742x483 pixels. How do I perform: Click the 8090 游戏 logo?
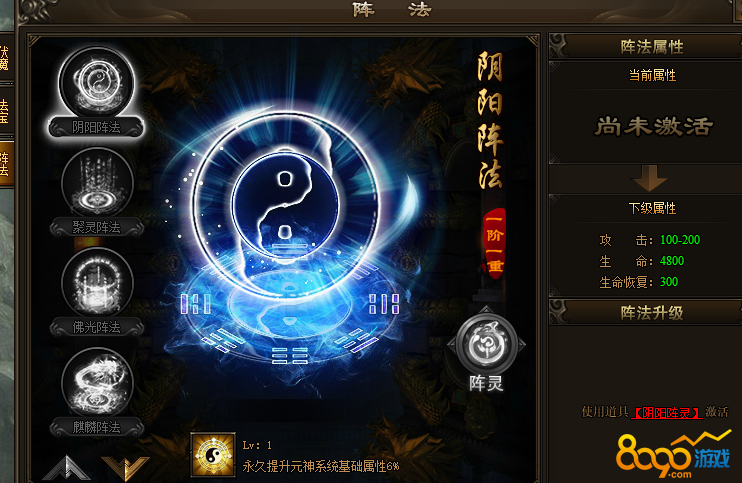[673, 454]
